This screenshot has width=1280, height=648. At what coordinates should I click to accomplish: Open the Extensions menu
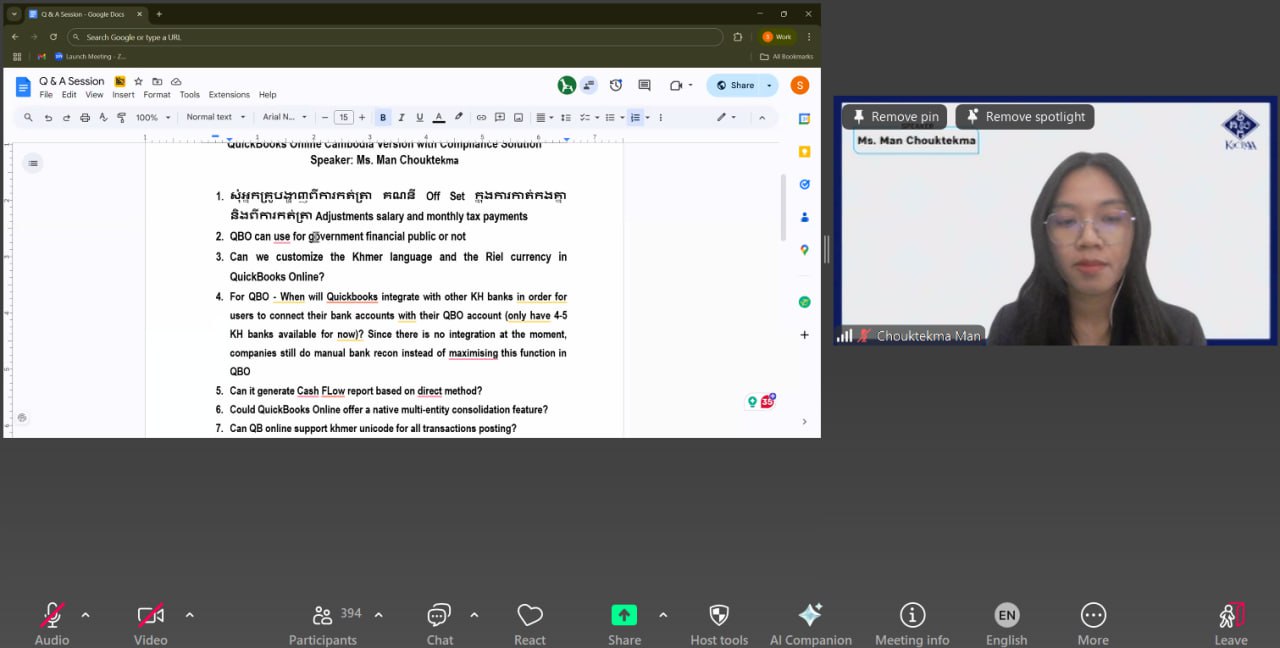(x=229, y=95)
